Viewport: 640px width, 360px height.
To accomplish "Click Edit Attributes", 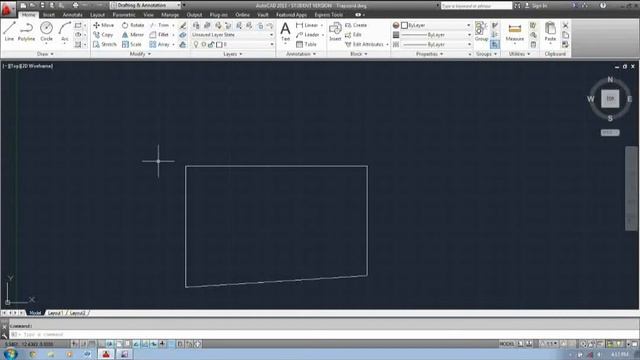I will pyautogui.click(x=364, y=44).
